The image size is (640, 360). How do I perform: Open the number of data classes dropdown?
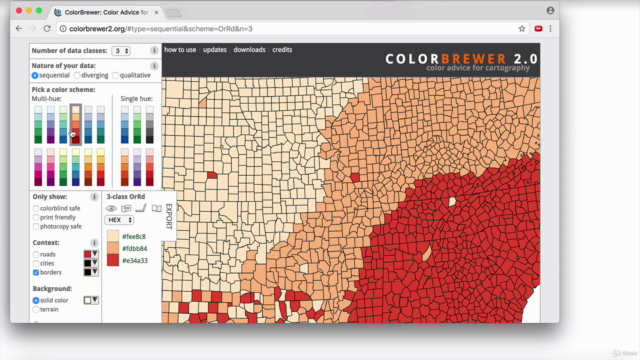[121, 51]
